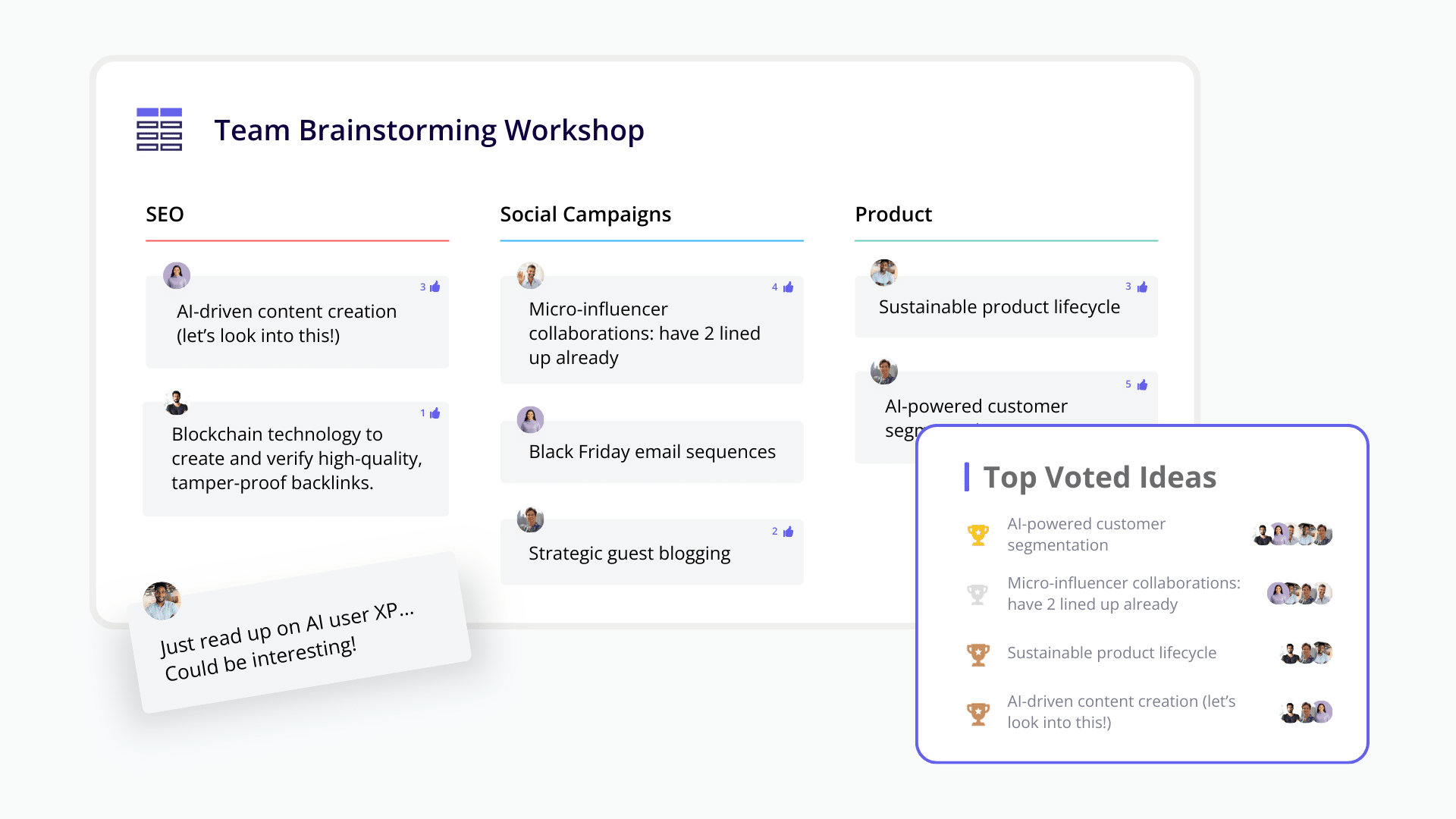1456x819 pixels.
Task: Click thumbs-up on AI-powered customer segmentation card
Action: [x=1142, y=385]
